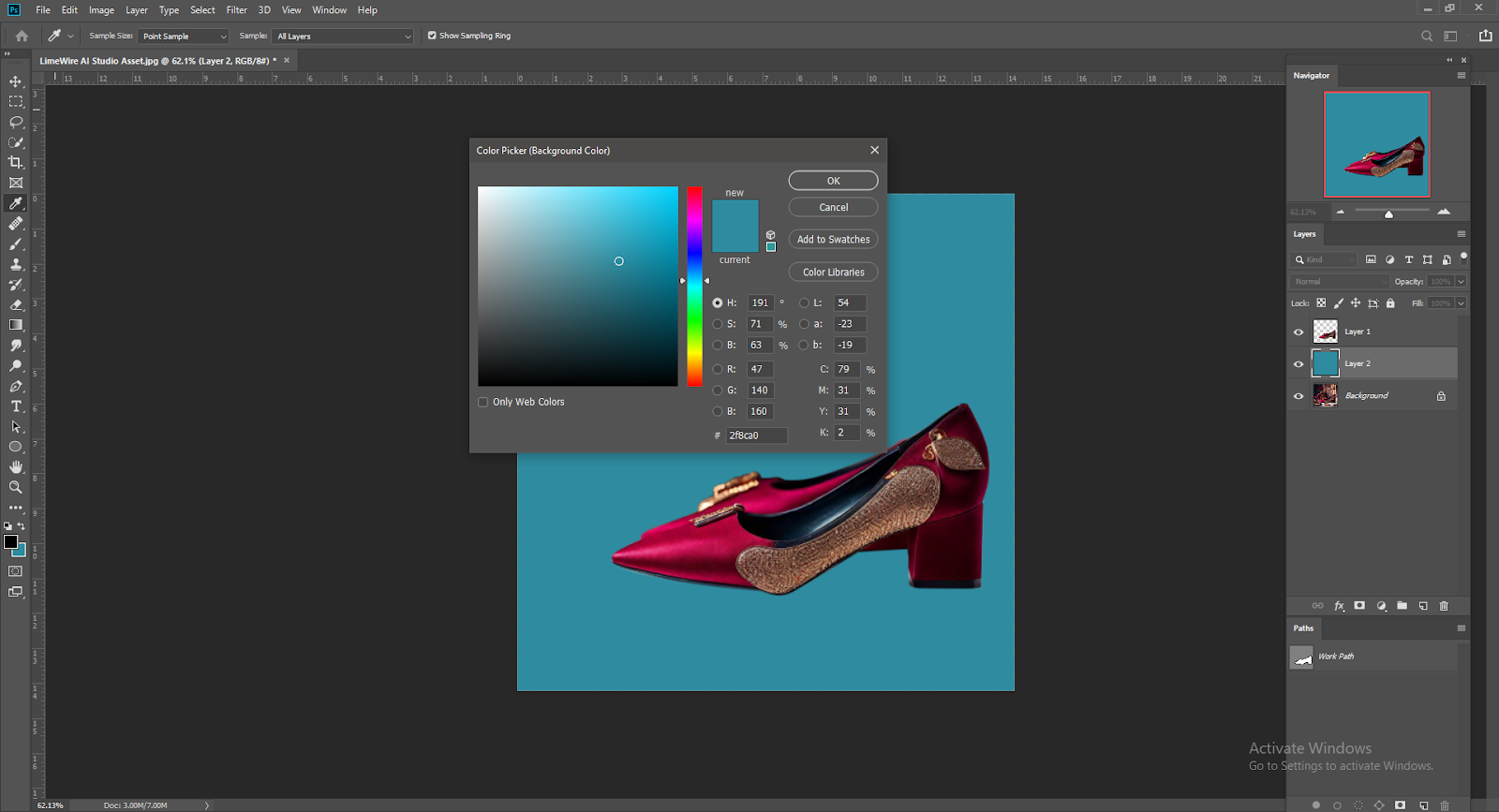This screenshot has height=812, width=1499.
Task: Select the Horizontal Type tool
Action: click(16, 406)
